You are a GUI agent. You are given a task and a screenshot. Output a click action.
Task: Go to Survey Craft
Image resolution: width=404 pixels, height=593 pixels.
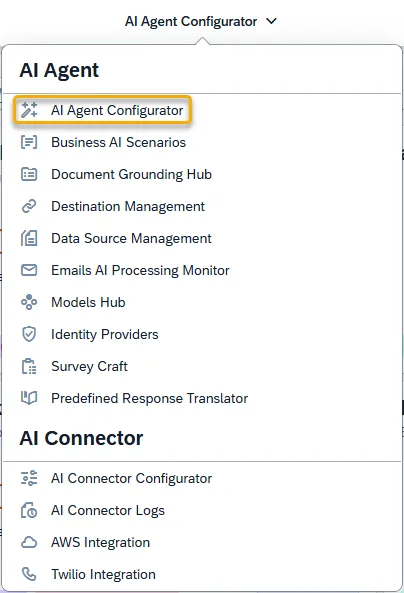[x=90, y=366]
